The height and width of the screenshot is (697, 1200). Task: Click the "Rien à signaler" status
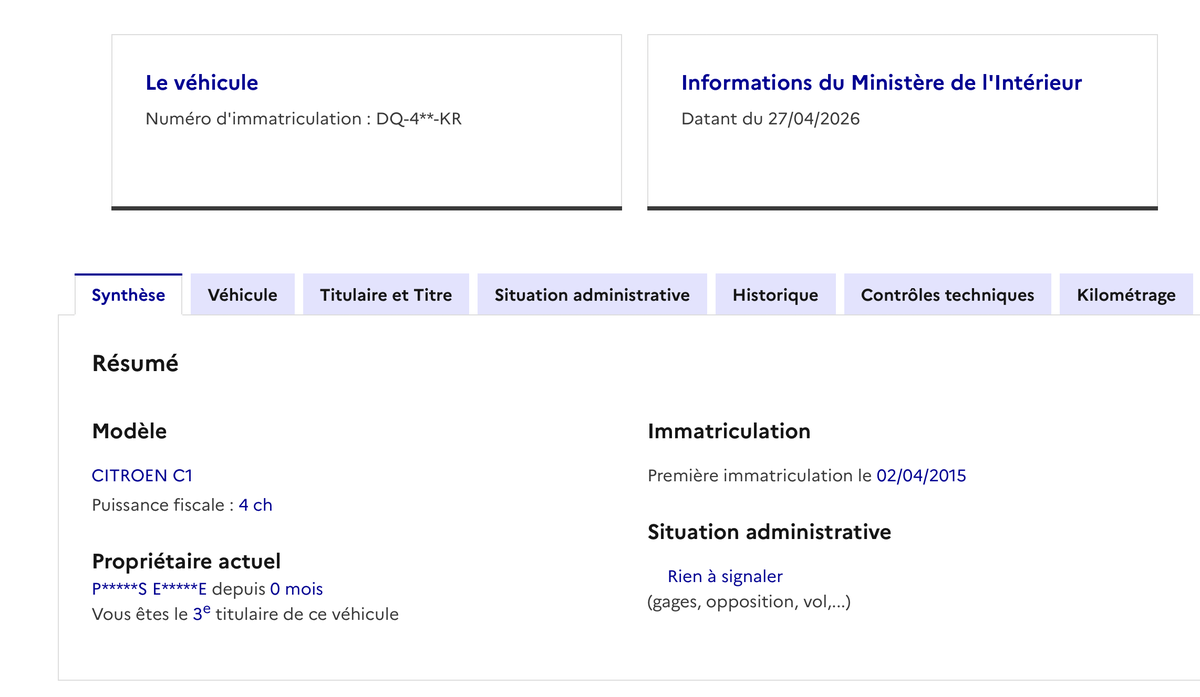click(725, 576)
